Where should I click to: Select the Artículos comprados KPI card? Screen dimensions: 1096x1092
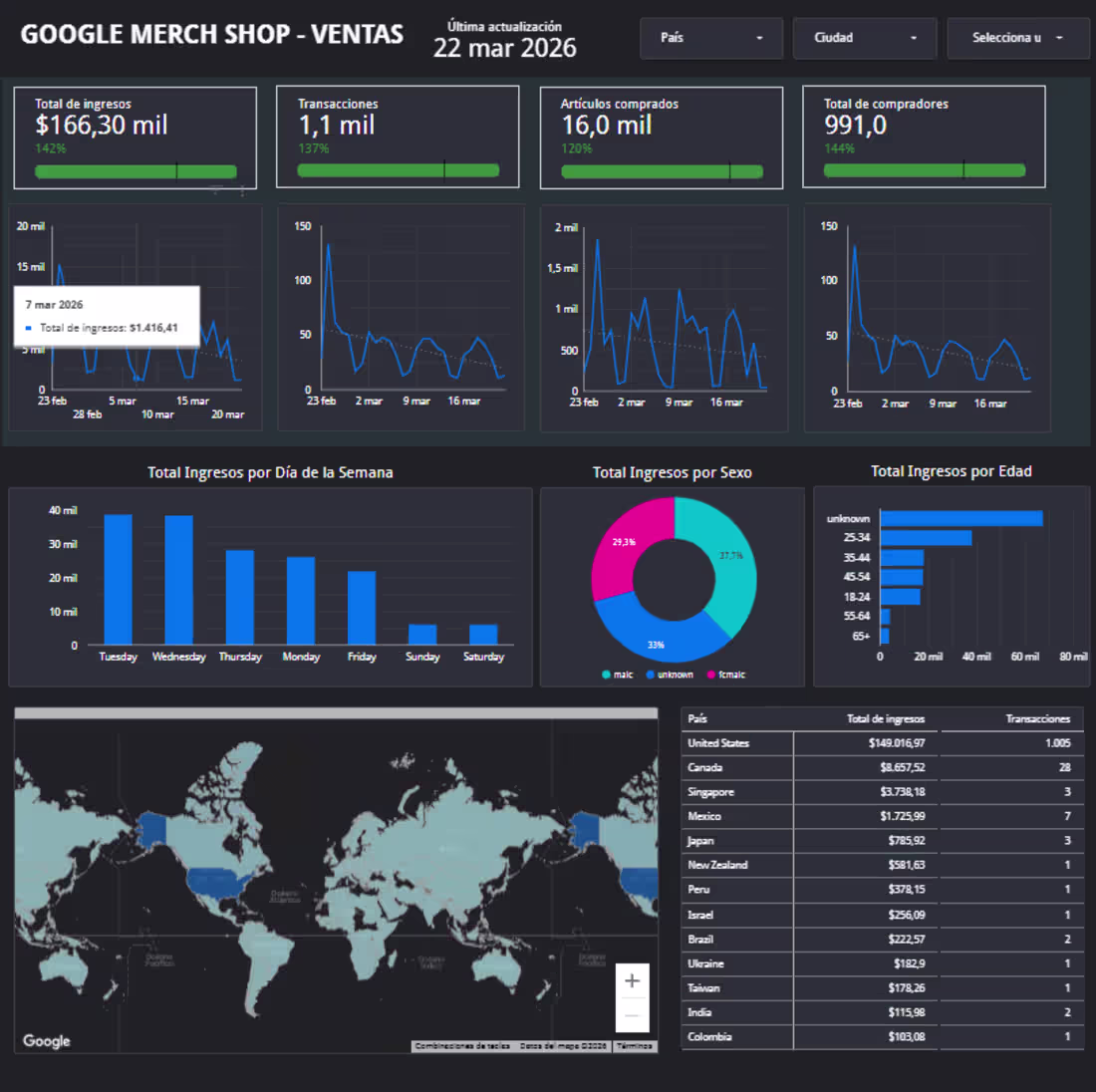661,136
